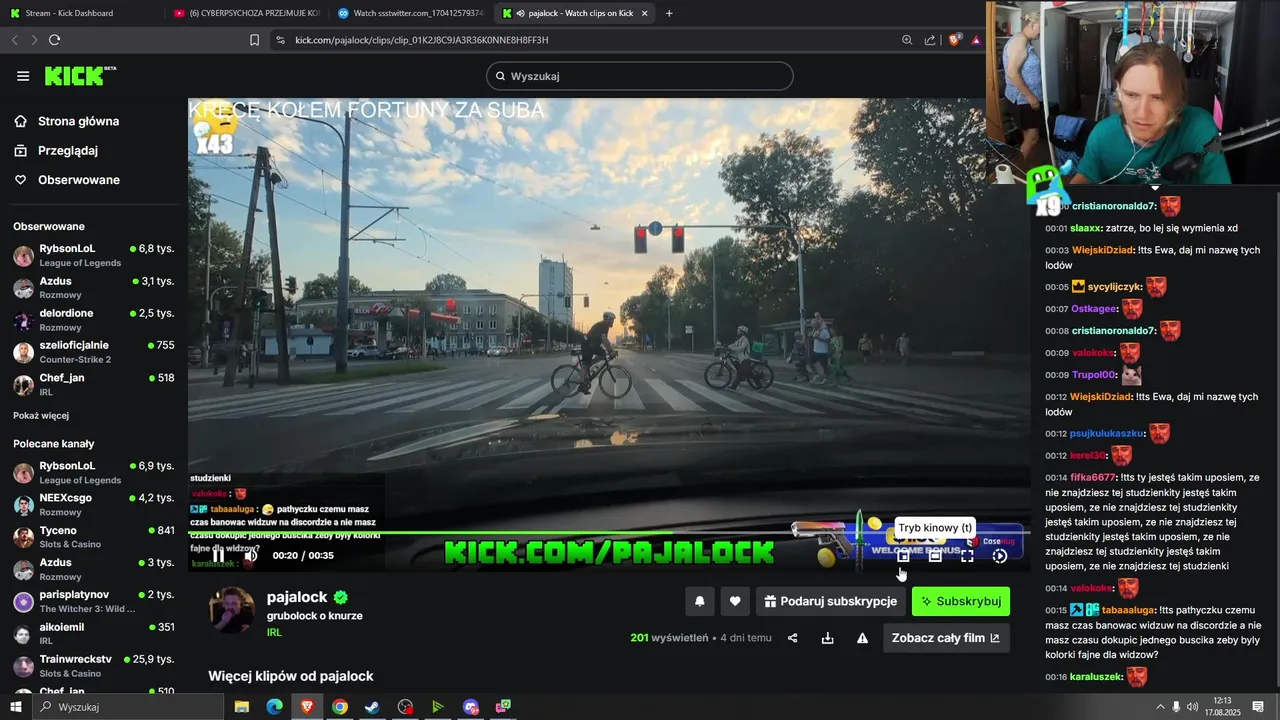Expand Pokaż więcej followed channels
This screenshot has width=1280, height=720.
(41, 415)
